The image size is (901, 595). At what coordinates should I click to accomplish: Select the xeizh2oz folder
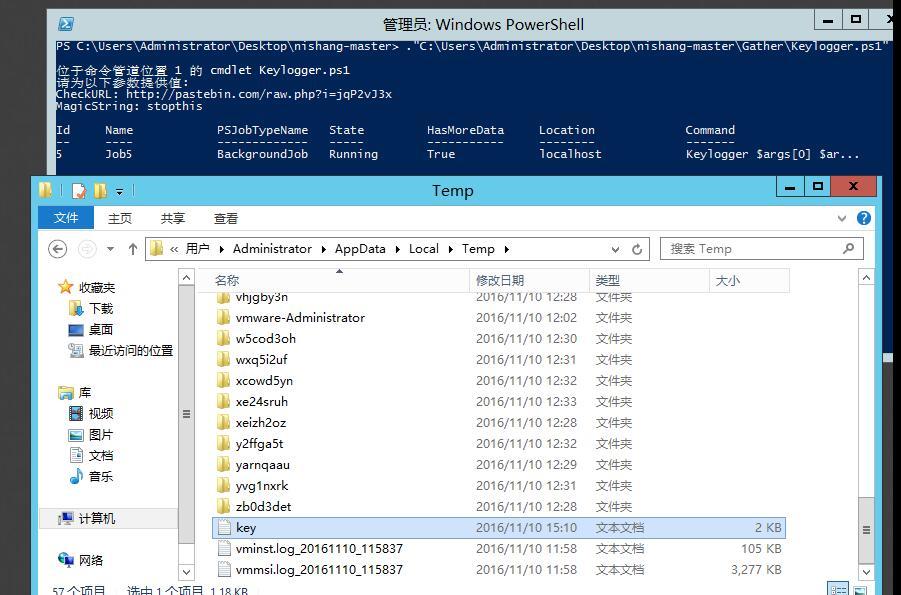coord(499,423)
